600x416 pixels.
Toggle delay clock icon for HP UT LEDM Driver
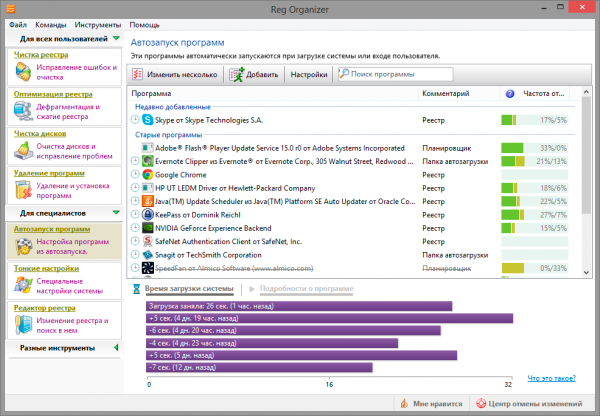coord(135,188)
